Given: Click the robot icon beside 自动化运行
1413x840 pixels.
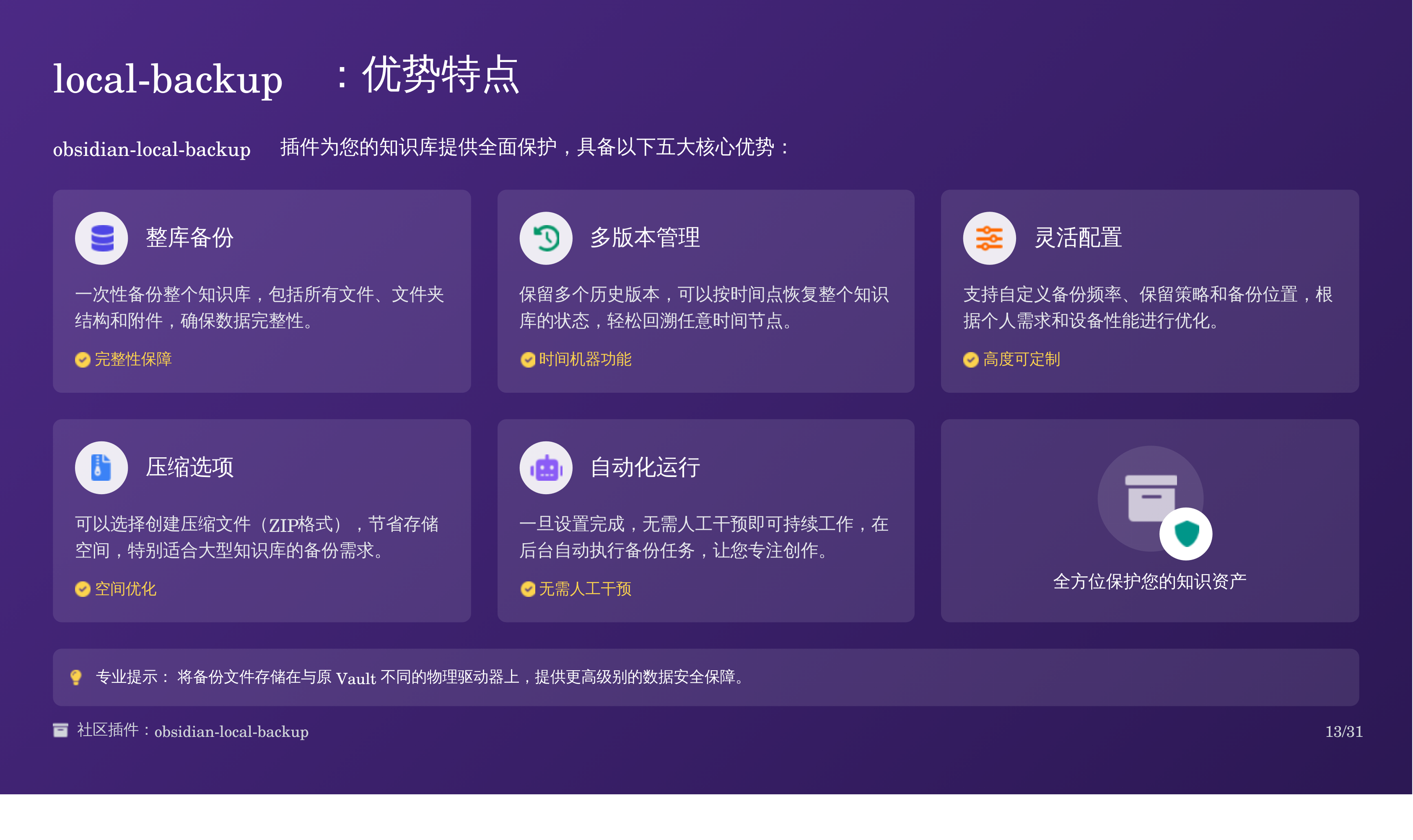Looking at the screenshot, I should pyautogui.click(x=546, y=468).
